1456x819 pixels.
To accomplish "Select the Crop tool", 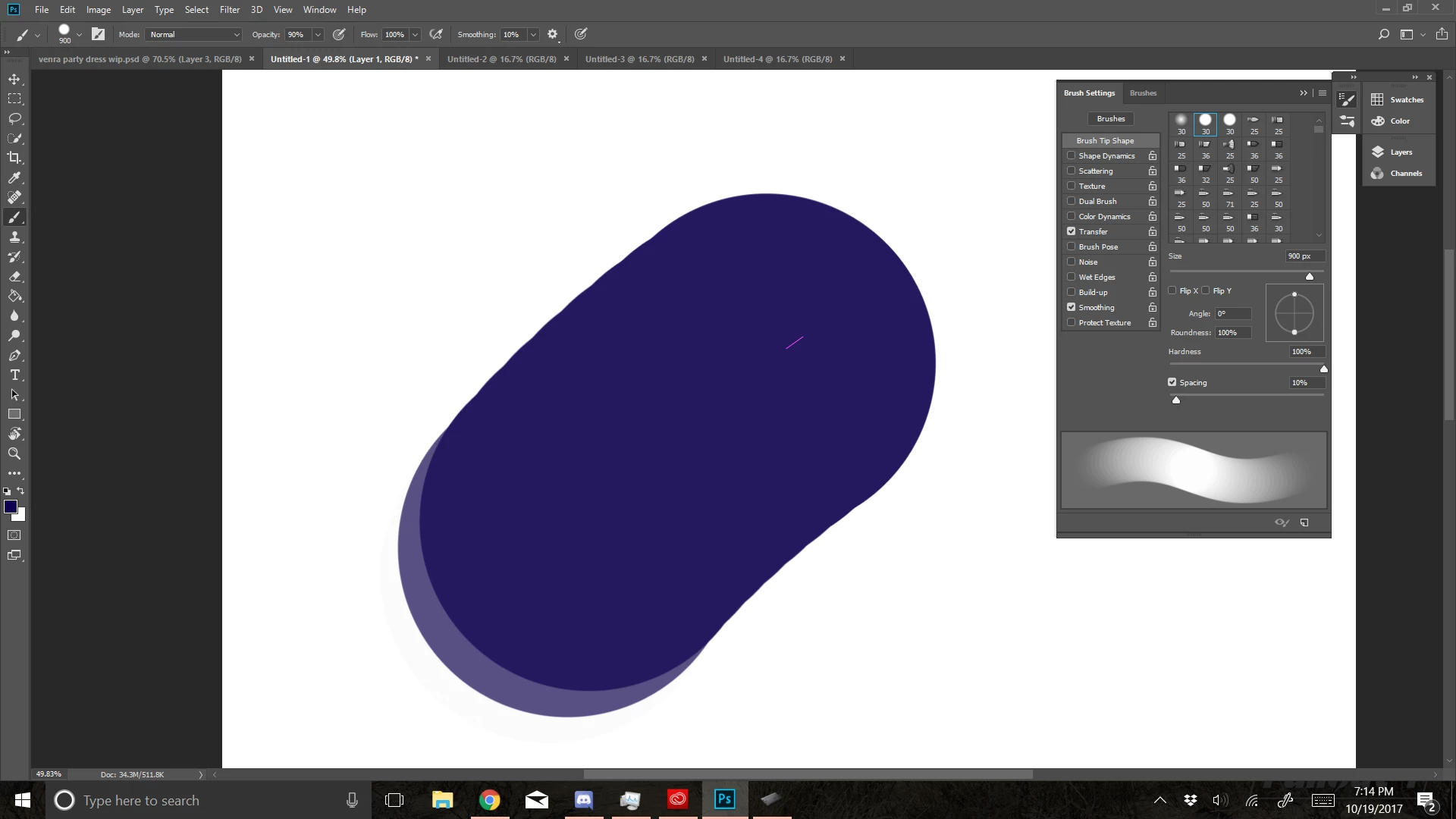I will tap(14, 158).
